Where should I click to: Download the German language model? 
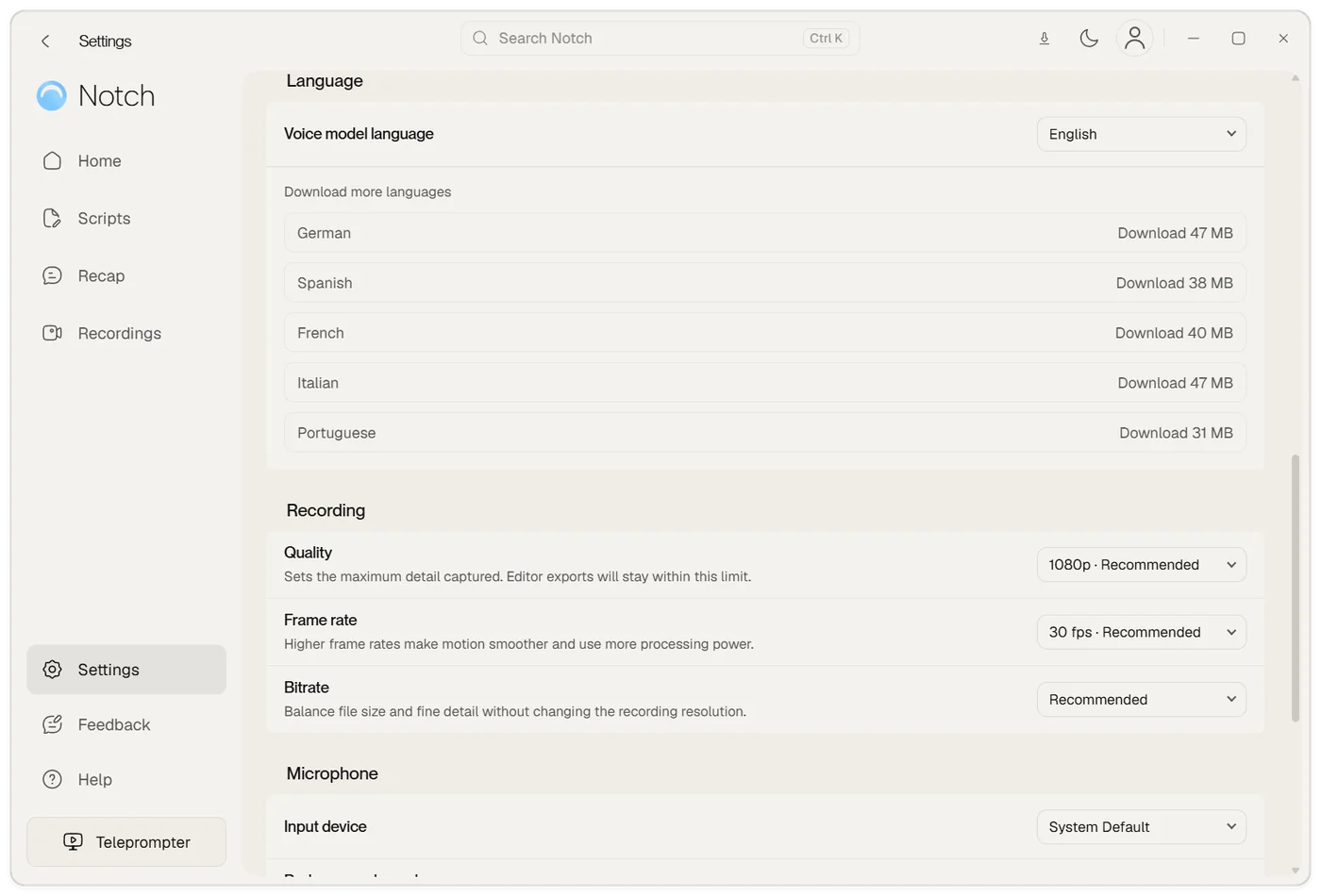pyautogui.click(x=1175, y=233)
